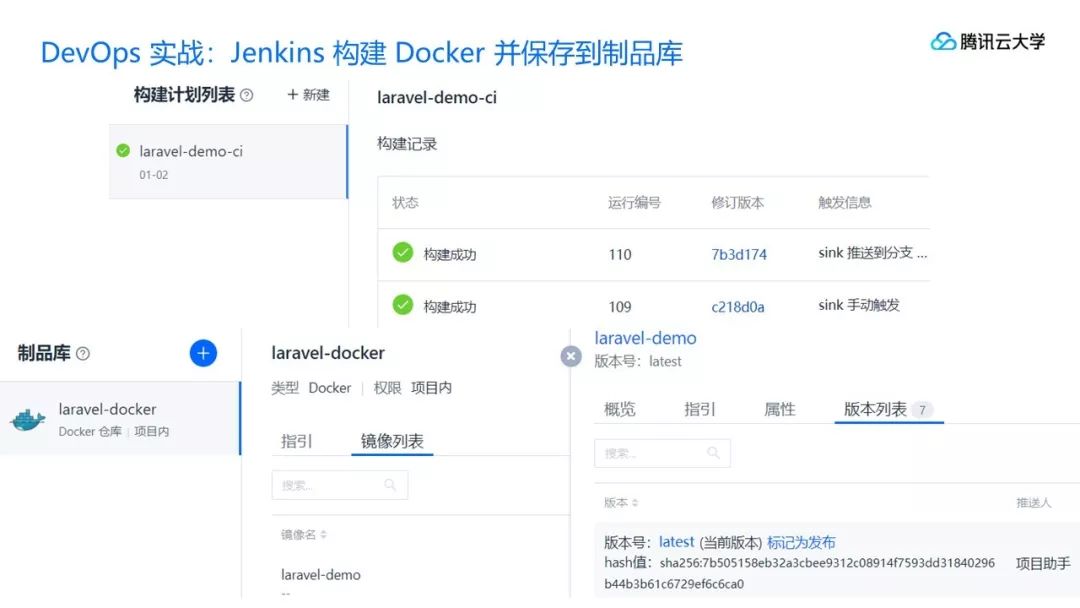Switch to the 指引 tab under laravel-docker
This screenshot has width=1080, height=608.
coord(297,441)
